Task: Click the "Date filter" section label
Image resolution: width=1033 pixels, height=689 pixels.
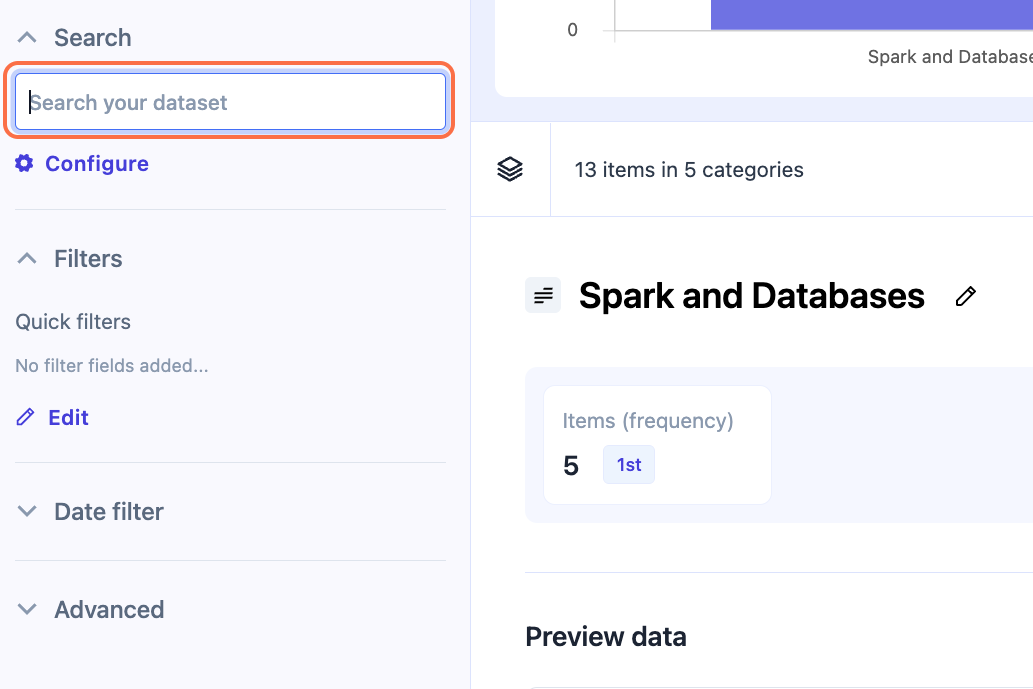Action: point(109,512)
